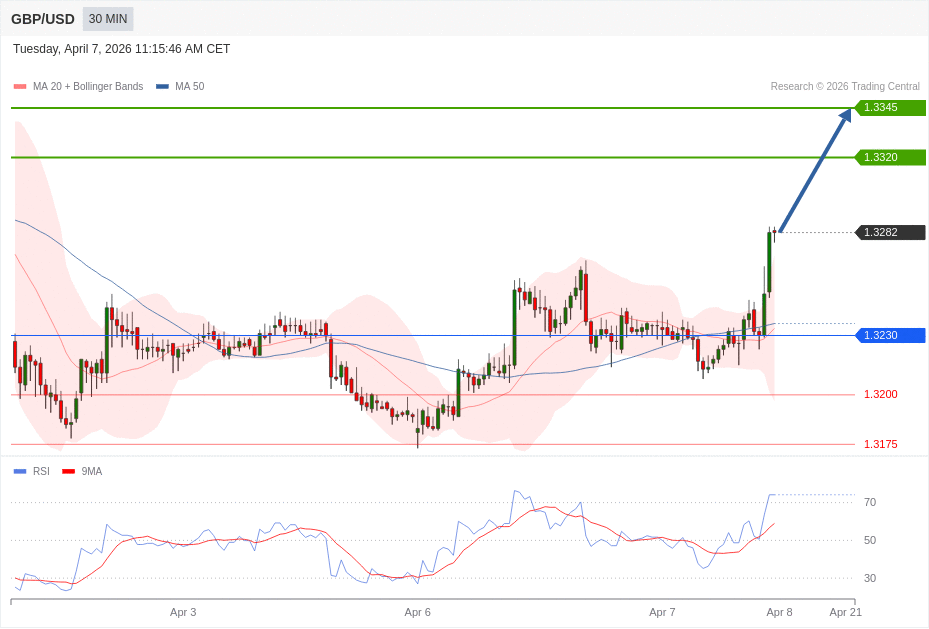
Task: Click the pink MA 20 Bollinger legend swatch
Action: tap(20, 87)
